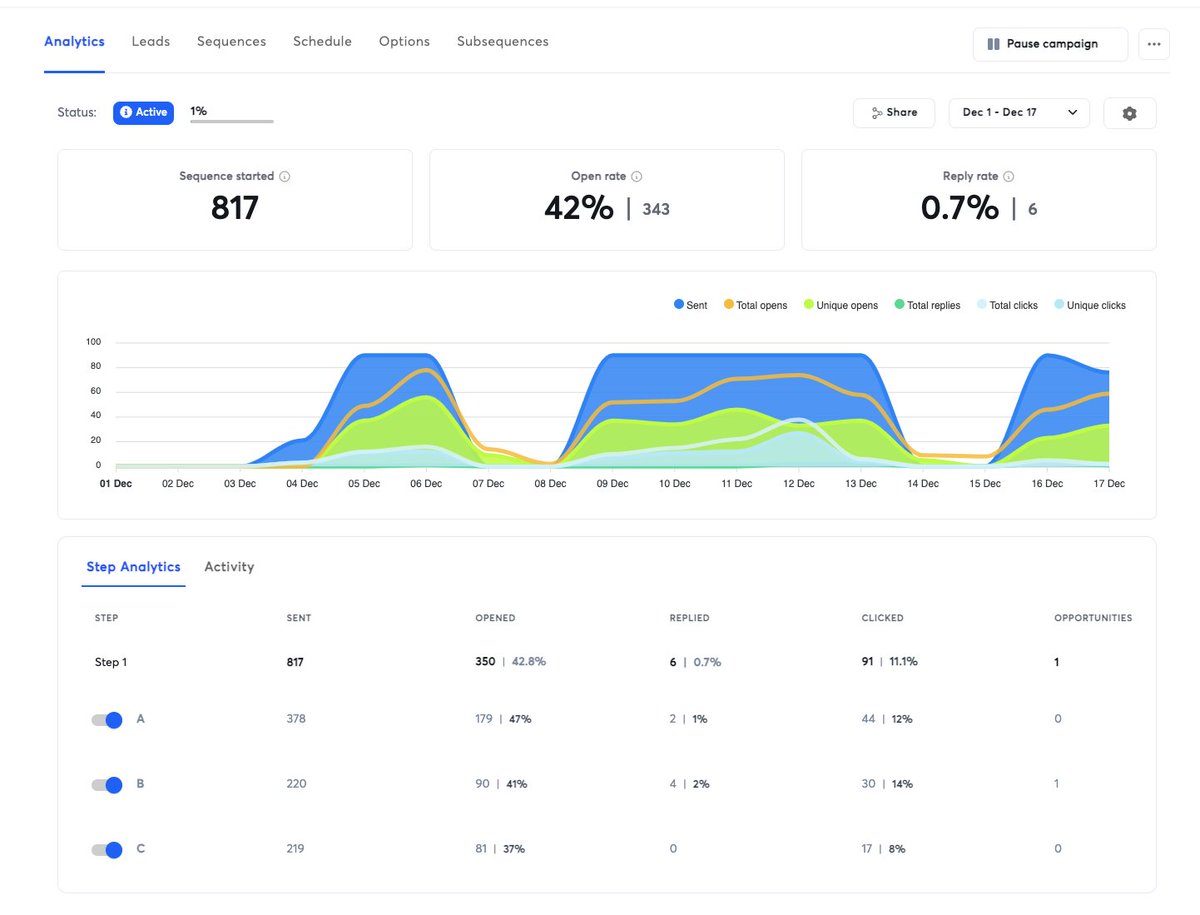Select the Step Analytics tab
The width and height of the screenshot is (1200, 915).
(x=133, y=567)
